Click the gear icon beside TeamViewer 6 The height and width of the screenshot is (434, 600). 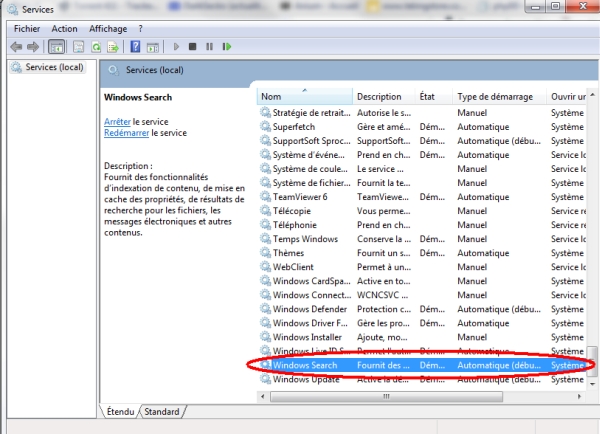coord(265,197)
